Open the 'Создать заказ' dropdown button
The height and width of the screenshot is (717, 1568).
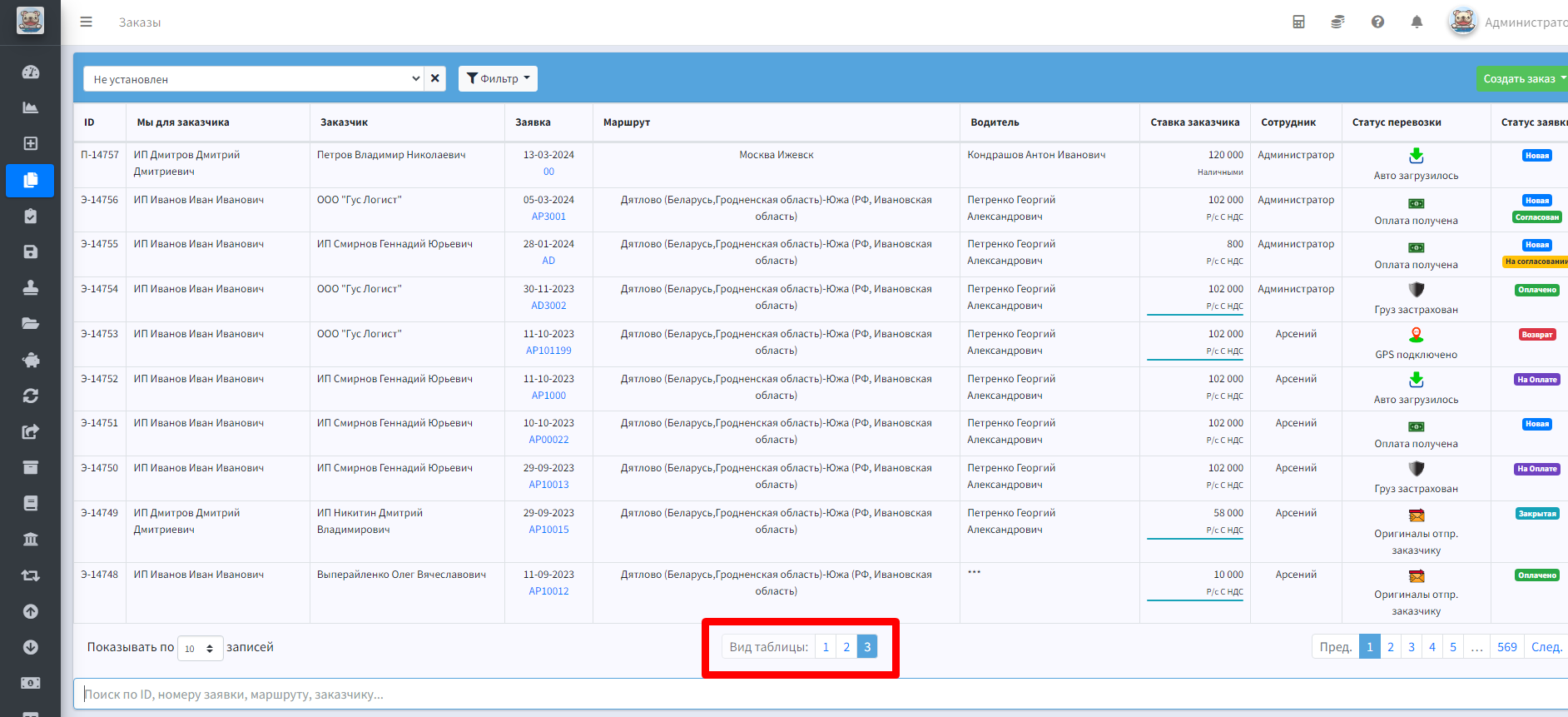point(1522,78)
